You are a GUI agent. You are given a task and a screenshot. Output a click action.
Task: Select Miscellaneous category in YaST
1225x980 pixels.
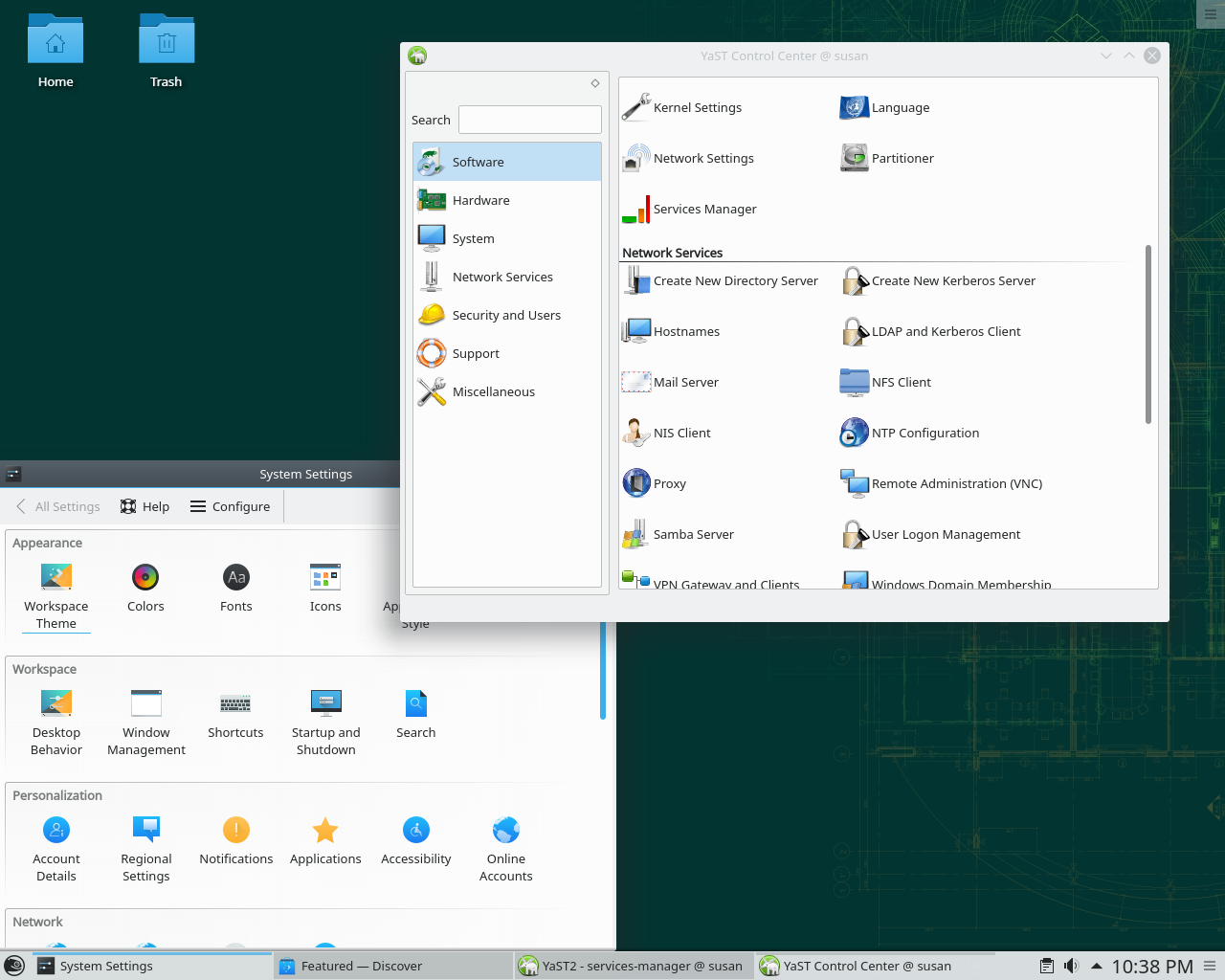tap(507, 391)
